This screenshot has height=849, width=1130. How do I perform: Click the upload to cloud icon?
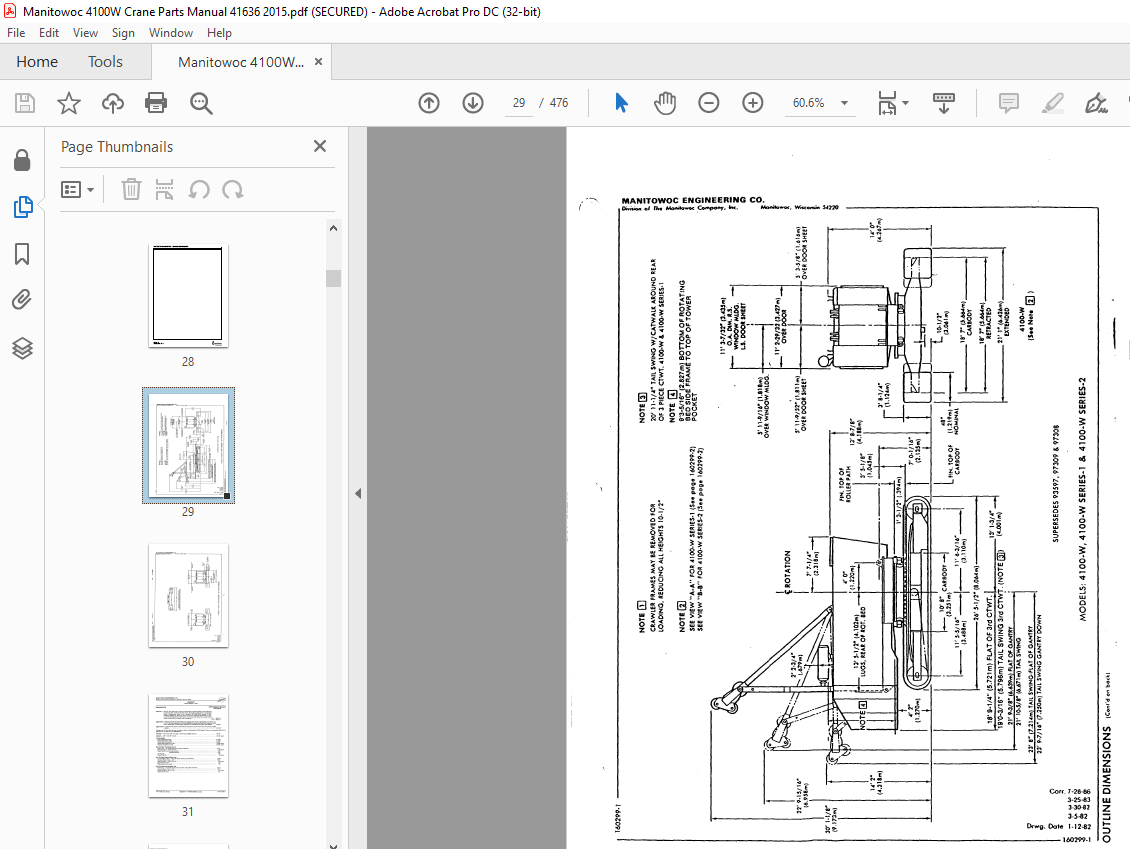coord(112,103)
